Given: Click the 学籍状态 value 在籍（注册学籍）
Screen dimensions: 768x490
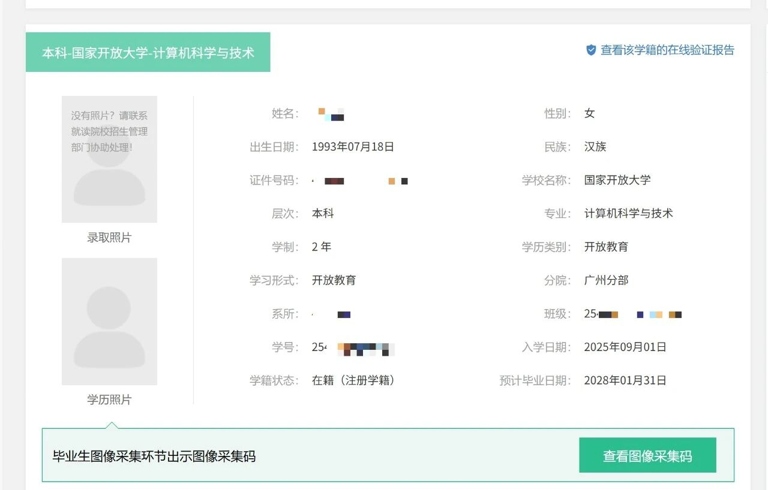Looking at the screenshot, I should pyautogui.click(x=353, y=380).
